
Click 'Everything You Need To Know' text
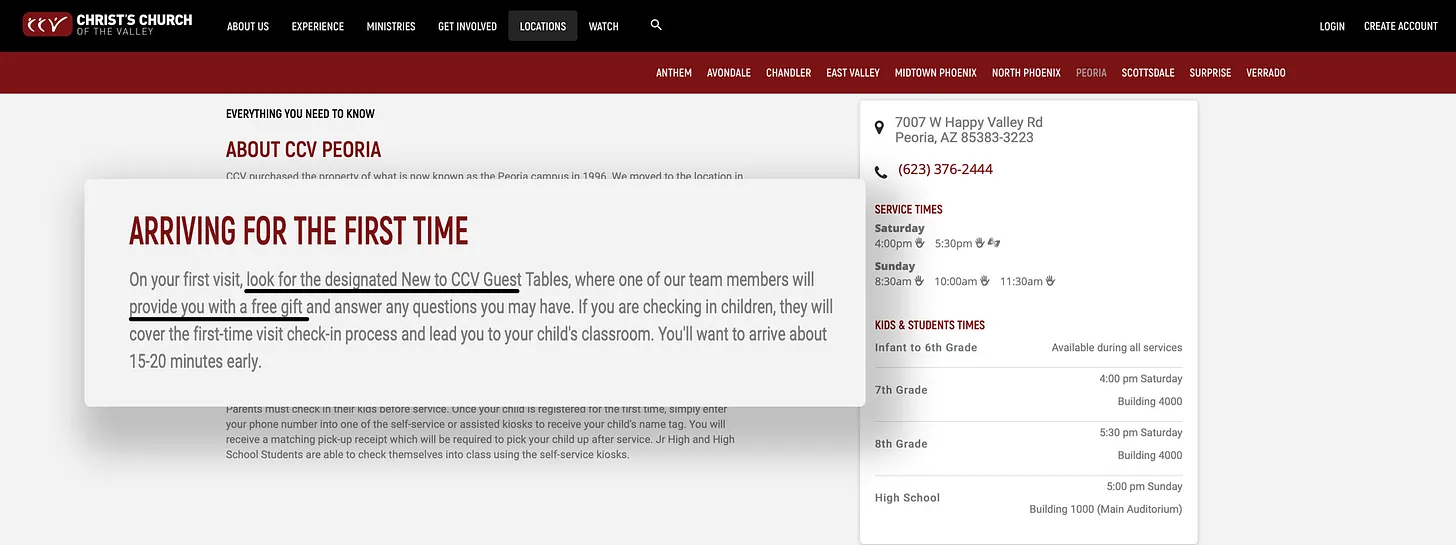pos(300,114)
